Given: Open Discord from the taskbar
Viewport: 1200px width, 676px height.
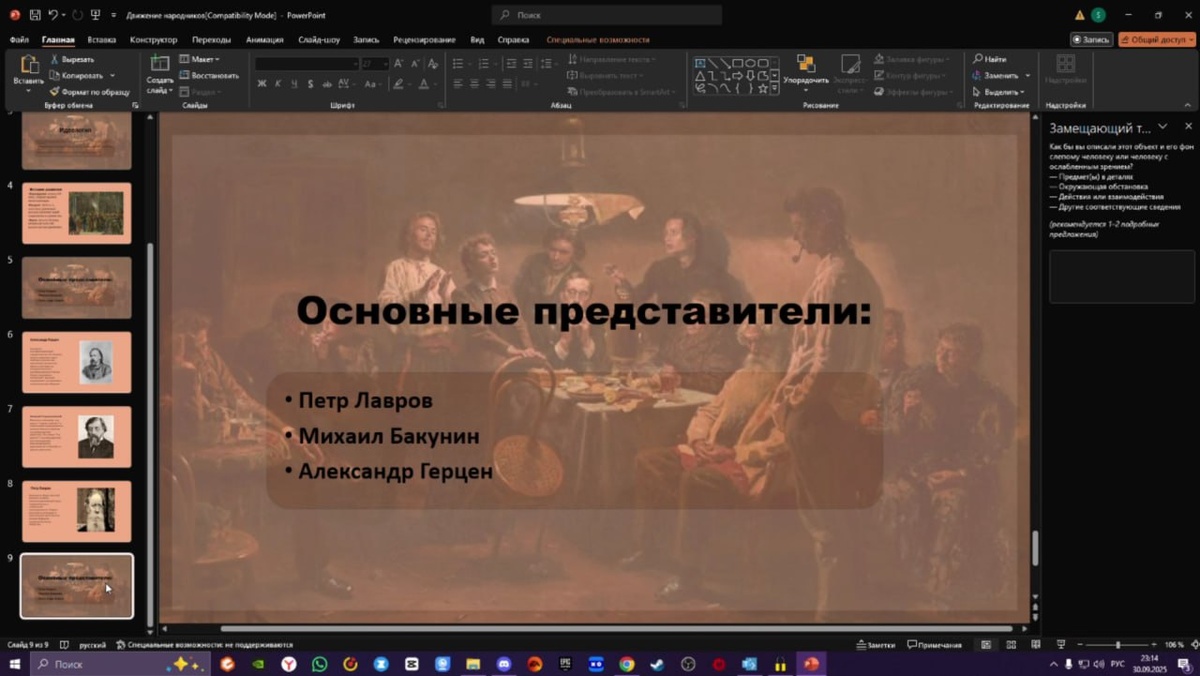Looking at the screenshot, I should [x=504, y=664].
